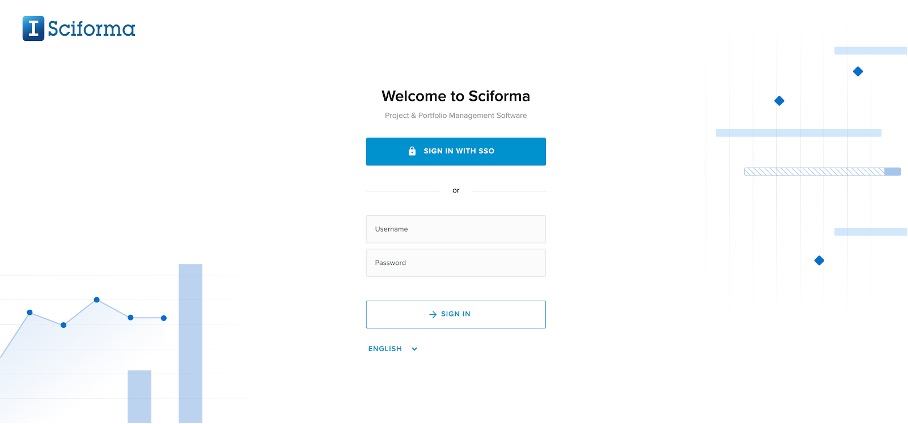Viewport: 908px width, 424px height.
Task: Click the highest data point on the line chart
Action: point(97,299)
